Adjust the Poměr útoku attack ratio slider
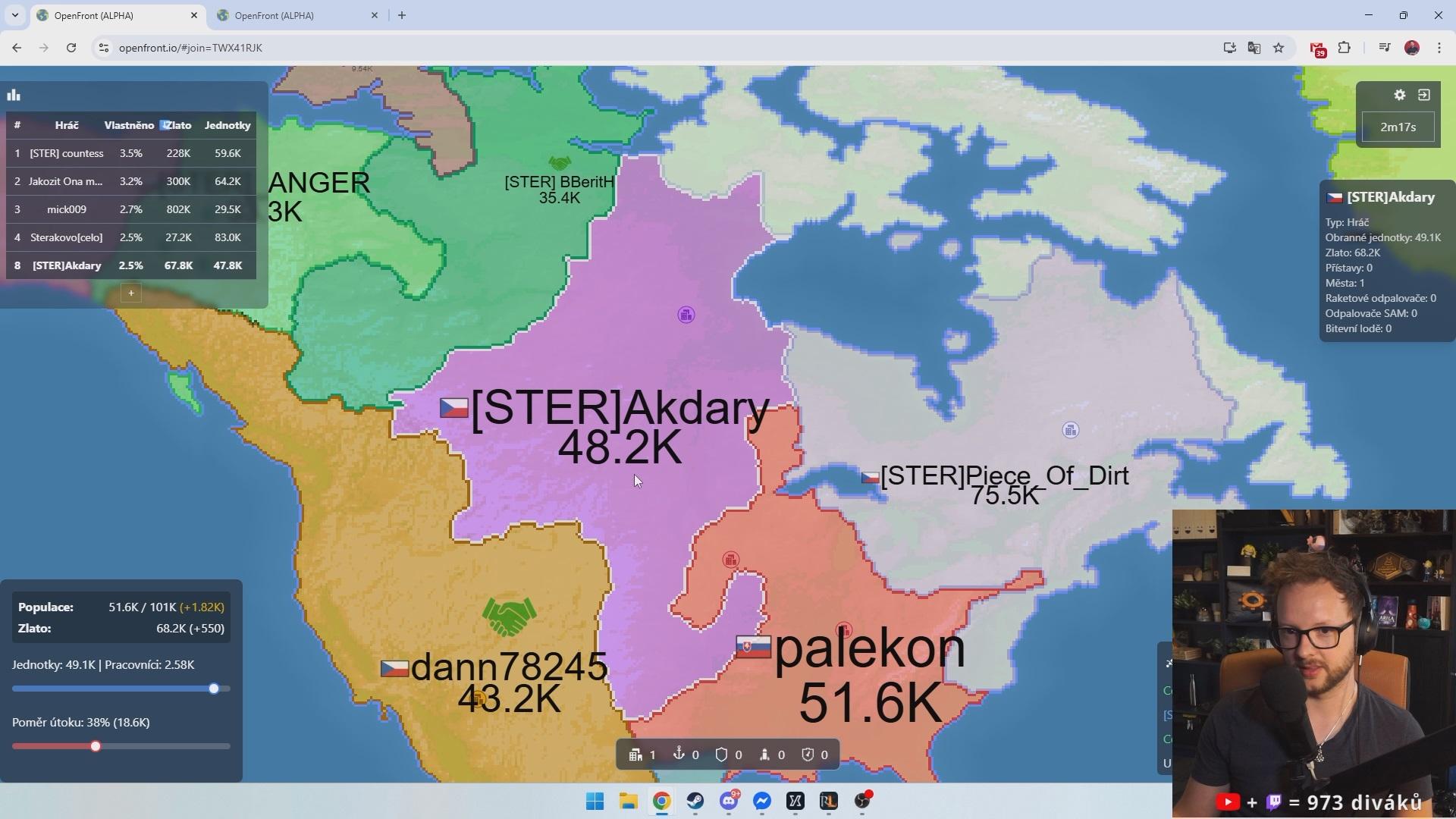This screenshot has height=819, width=1456. pos(121,746)
